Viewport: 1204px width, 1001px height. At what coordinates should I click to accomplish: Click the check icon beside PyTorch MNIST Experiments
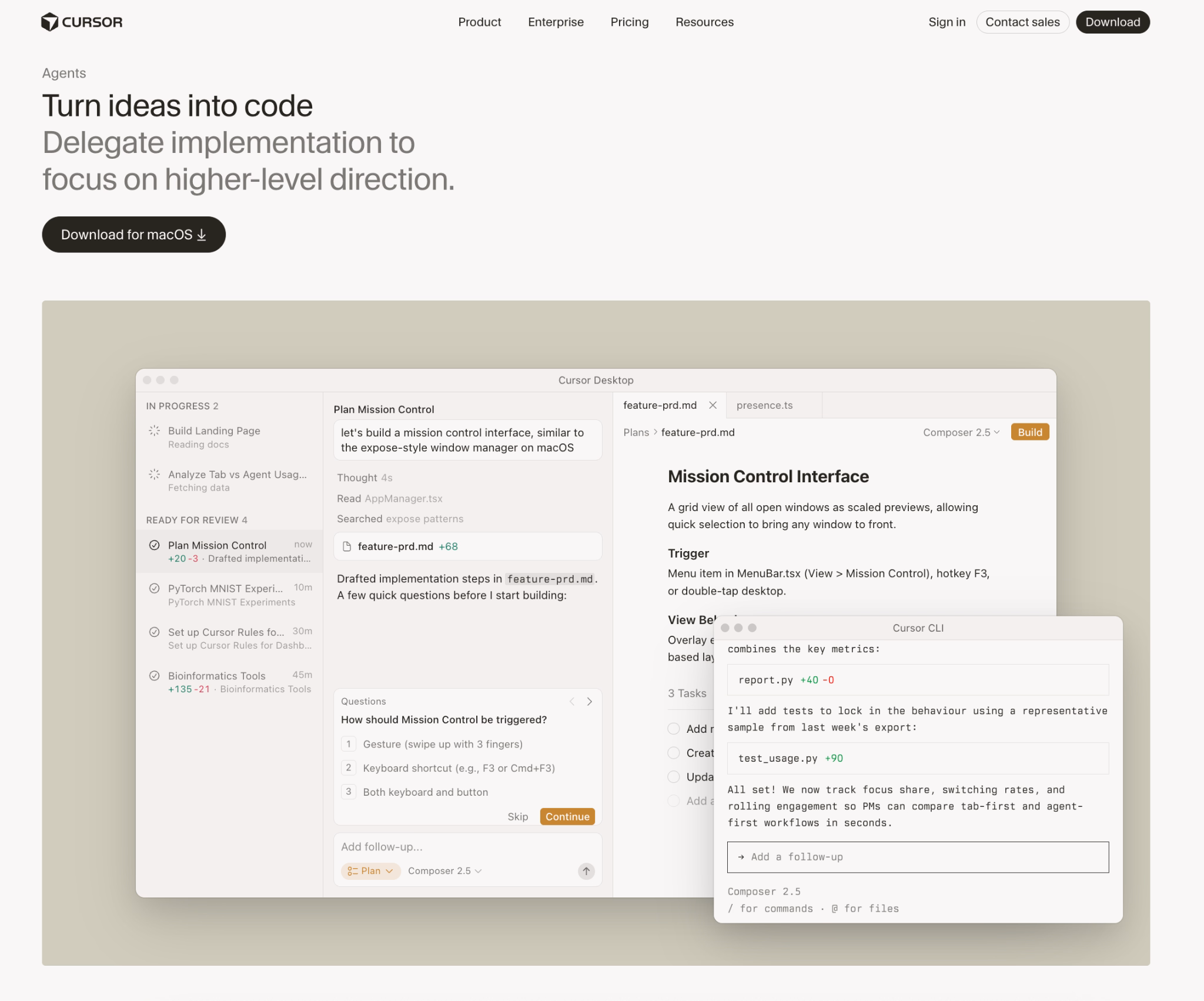tap(154, 588)
